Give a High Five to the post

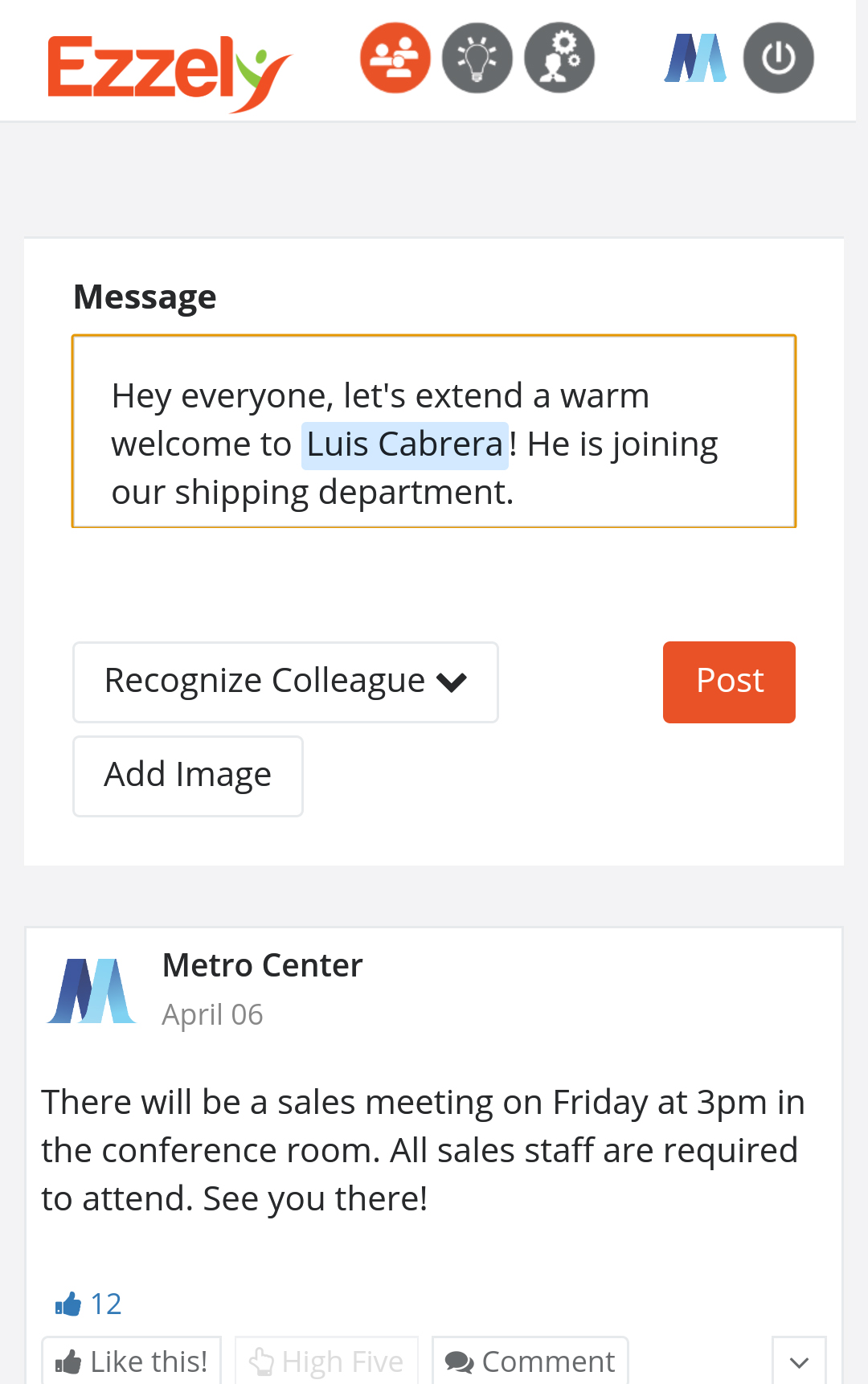pyautogui.click(x=326, y=1361)
